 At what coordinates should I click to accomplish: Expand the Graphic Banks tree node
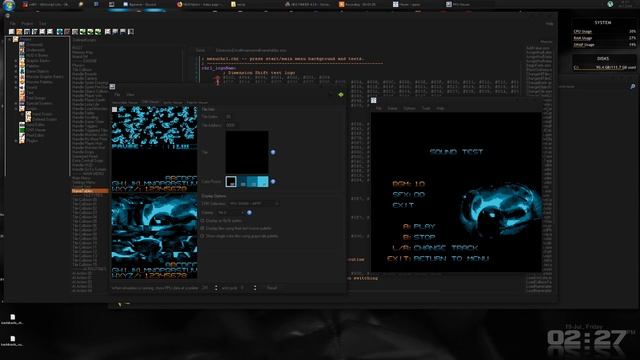click(x=16, y=60)
